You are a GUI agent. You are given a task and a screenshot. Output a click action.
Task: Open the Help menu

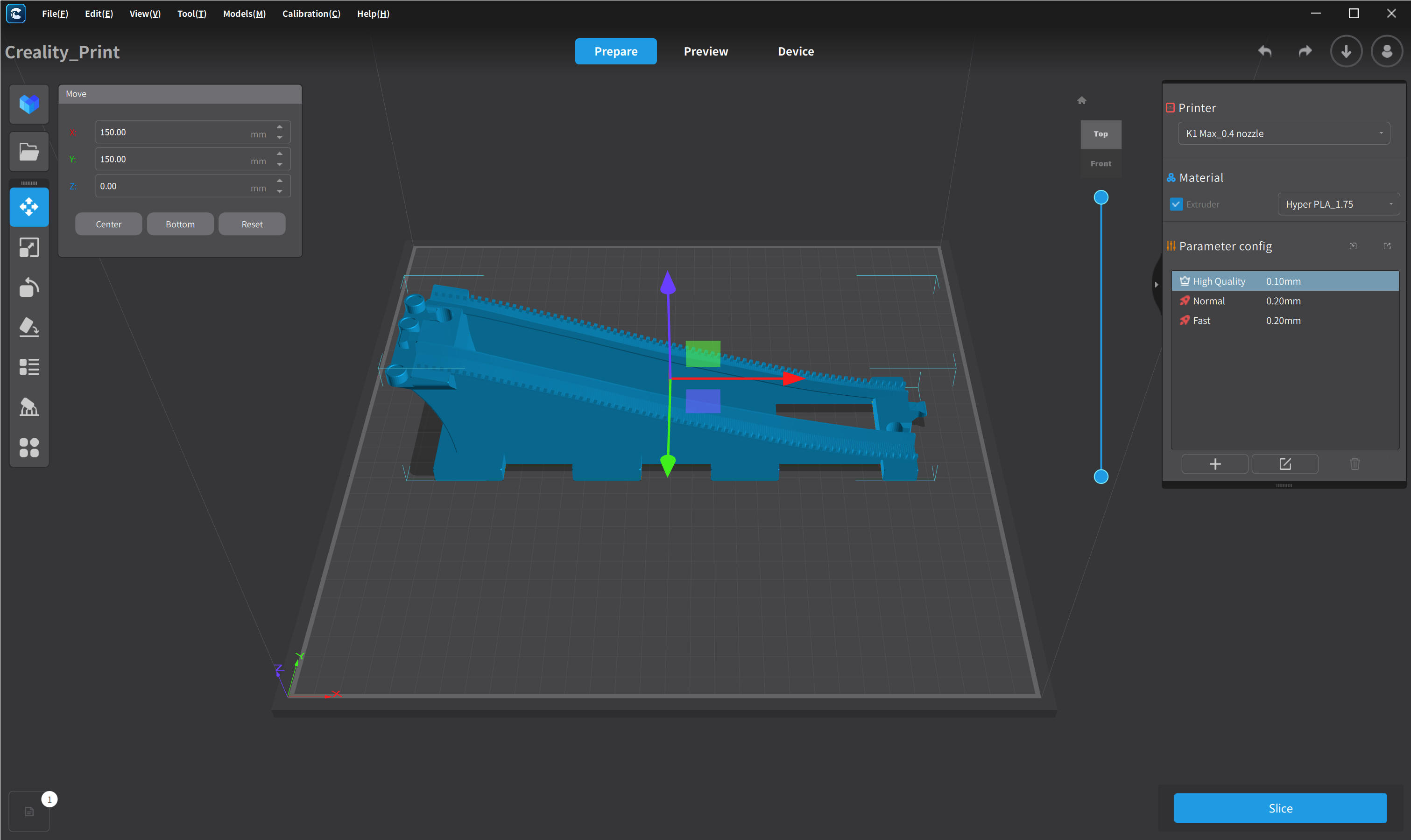(373, 14)
